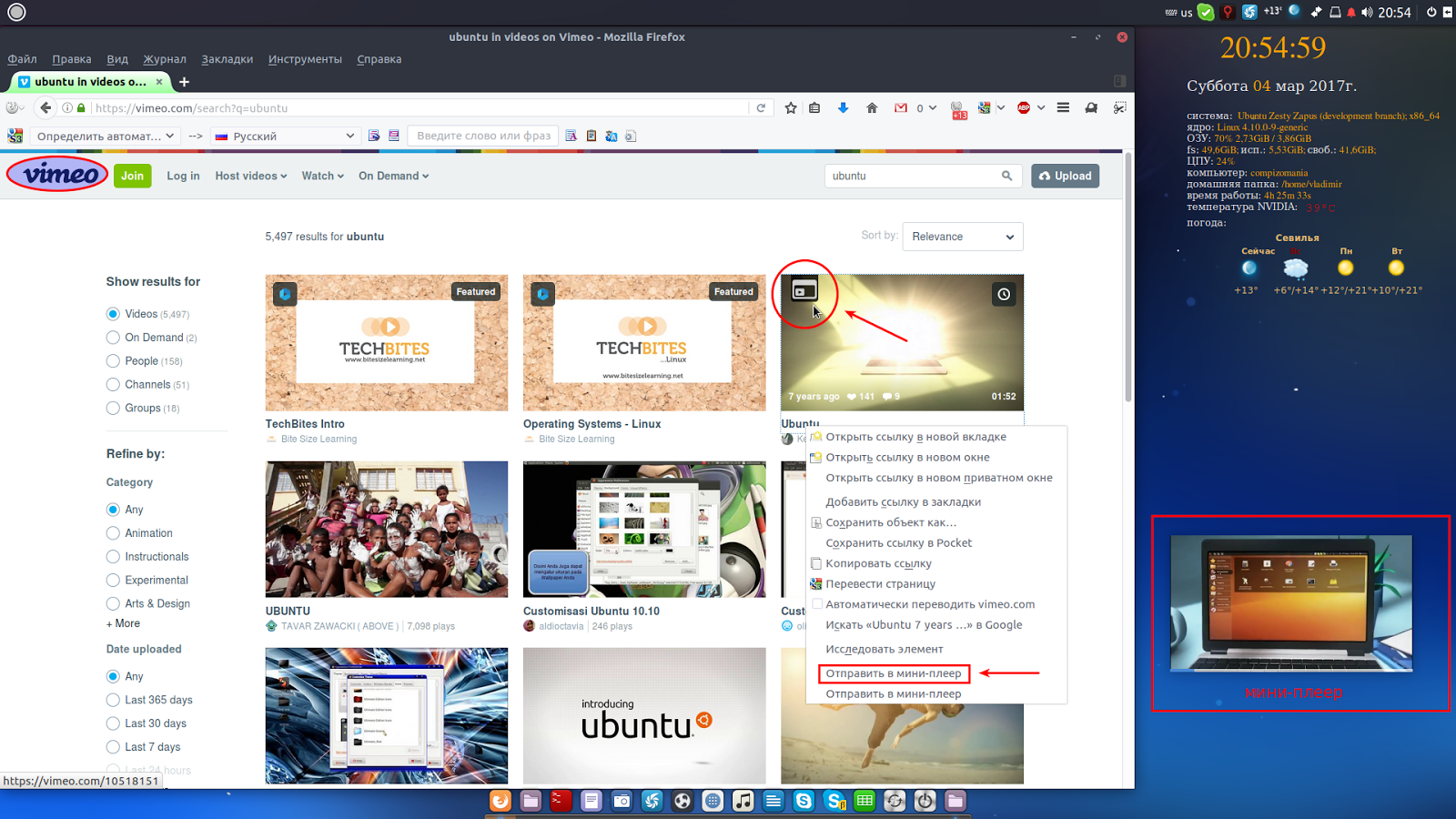Image resolution: width=1456 pixels, height=819 pixels.
Task: Open the downloads arrow icon
Action: coord(843,107)
